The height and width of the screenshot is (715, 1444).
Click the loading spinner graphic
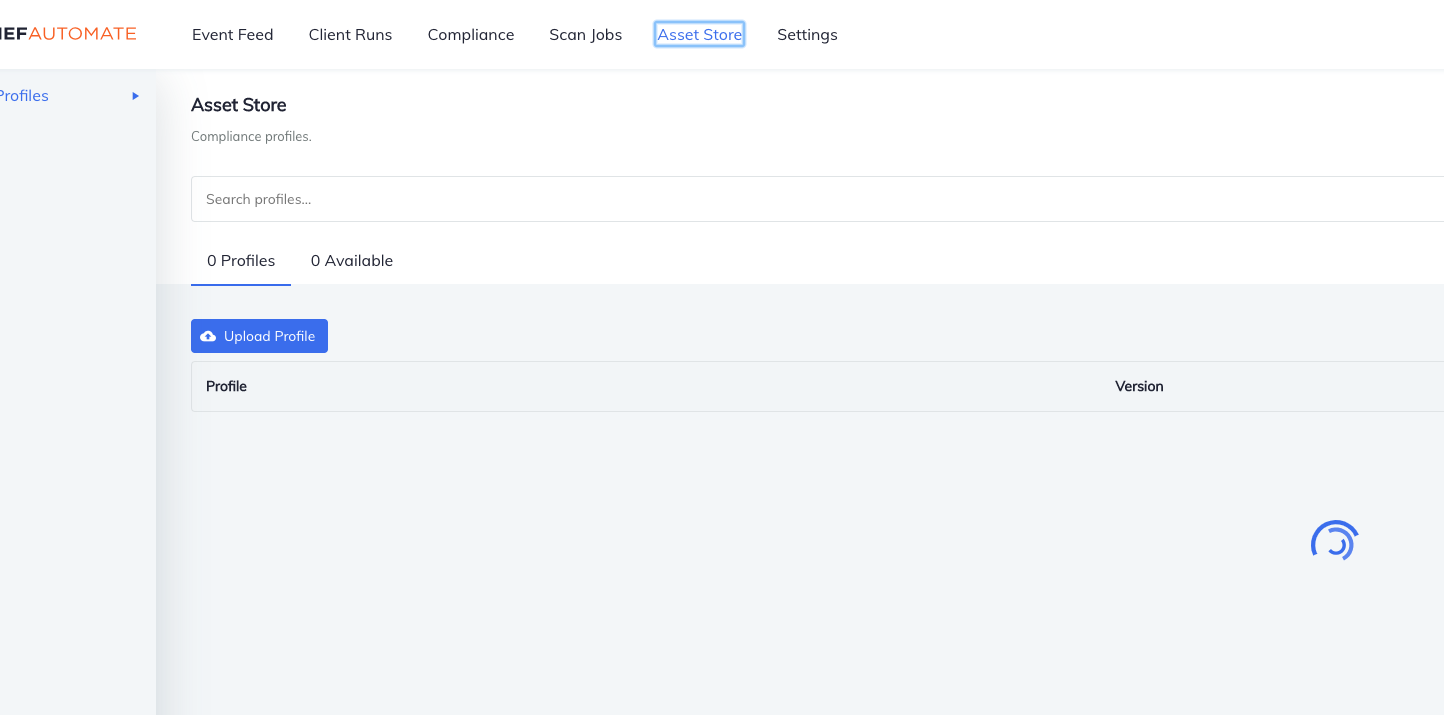click(1334, 540)
